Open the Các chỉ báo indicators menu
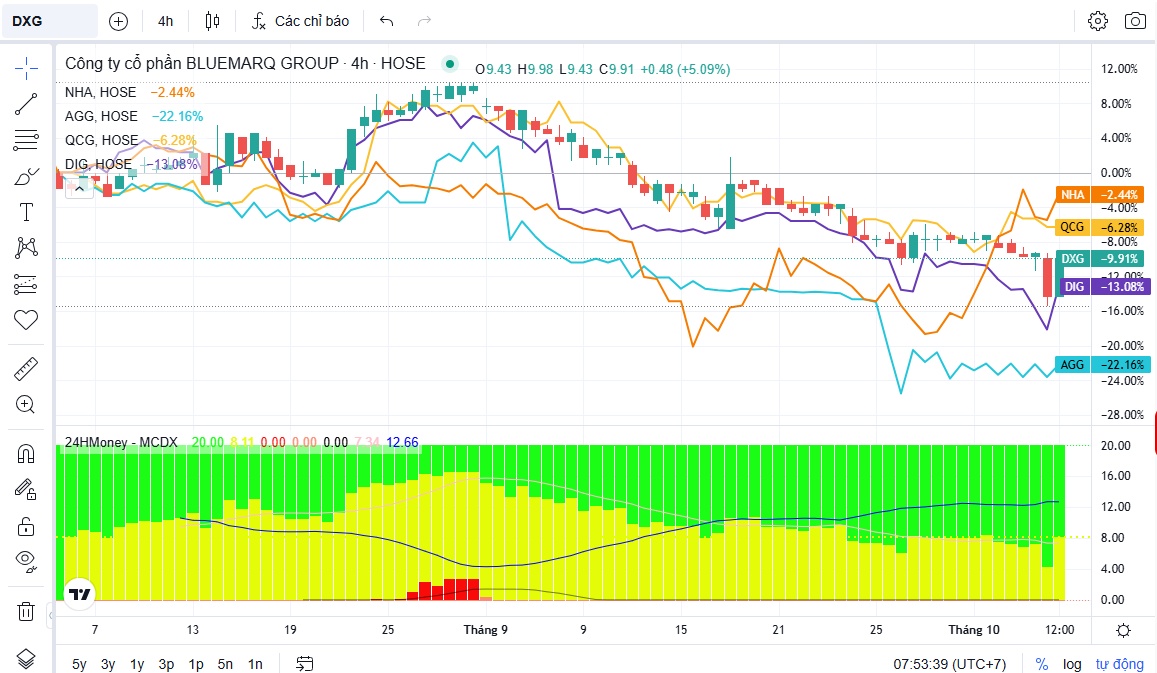Image resolution: width=1157 pixels, height=673 pixels. 300,21
